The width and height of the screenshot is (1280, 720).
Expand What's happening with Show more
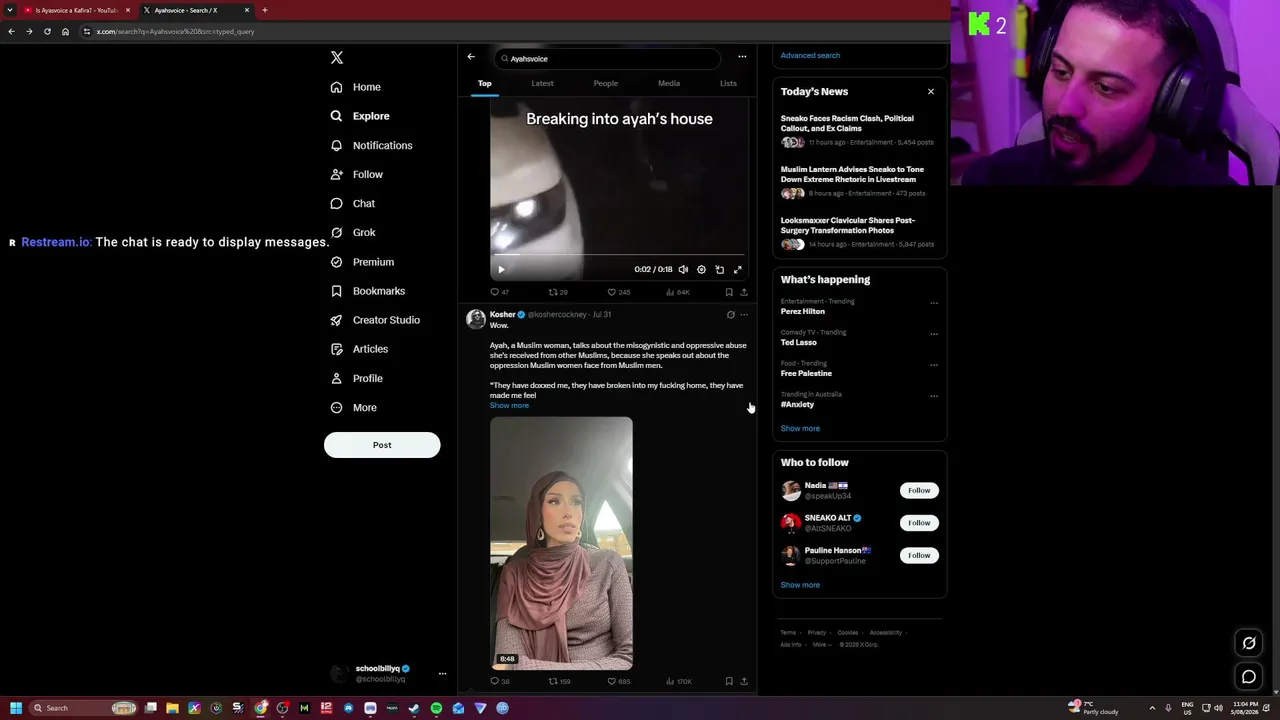coord(800,429)
